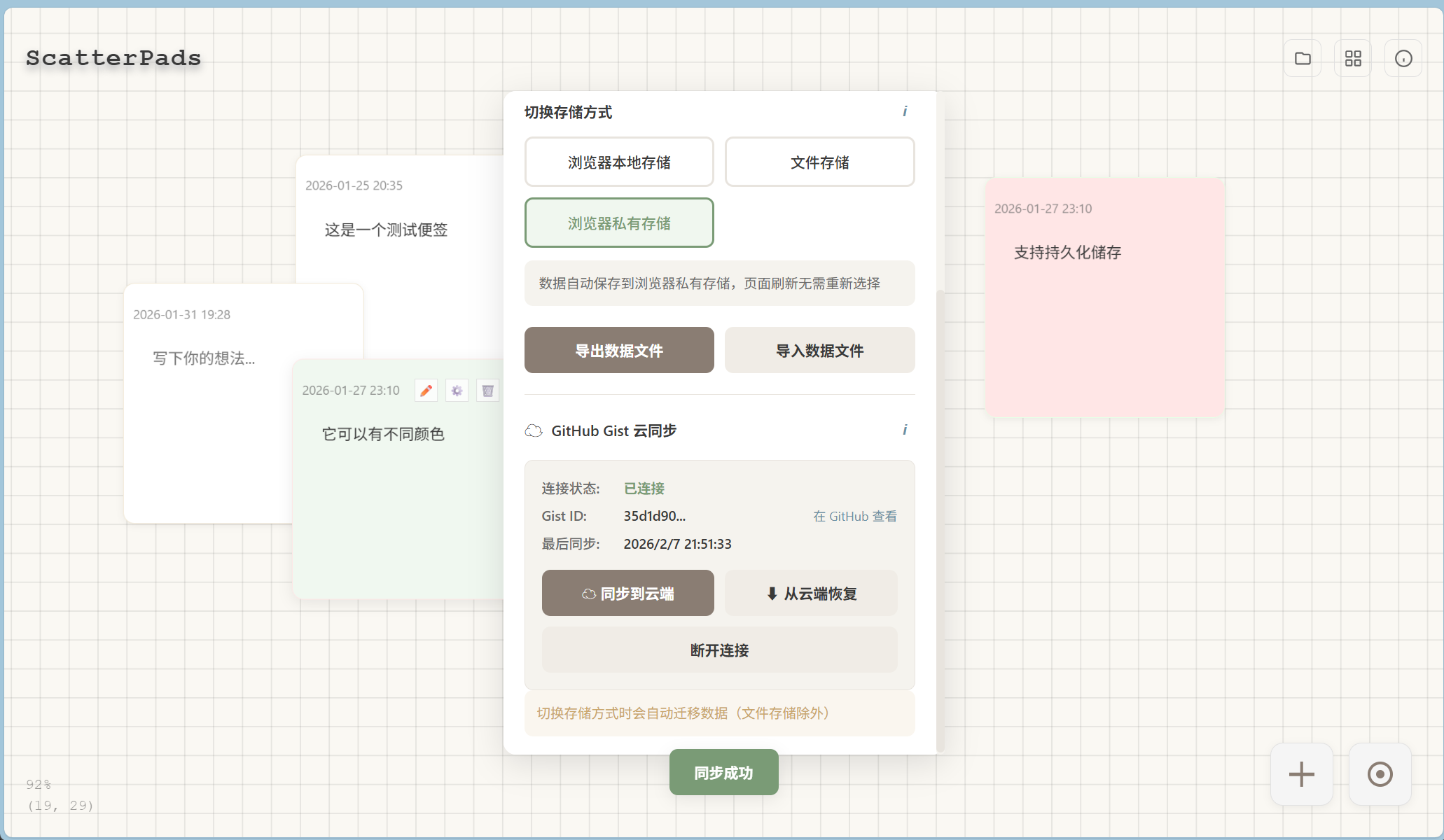This screenshot has width=1444, height=840.
Task: Open the folder storage icon
Action: coord(1303,58)
